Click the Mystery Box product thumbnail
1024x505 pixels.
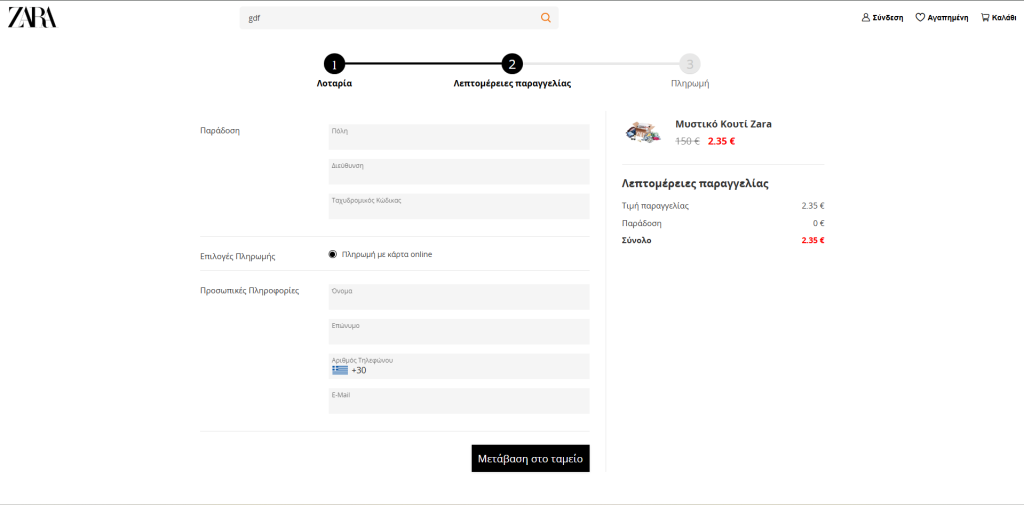[643, 132]
